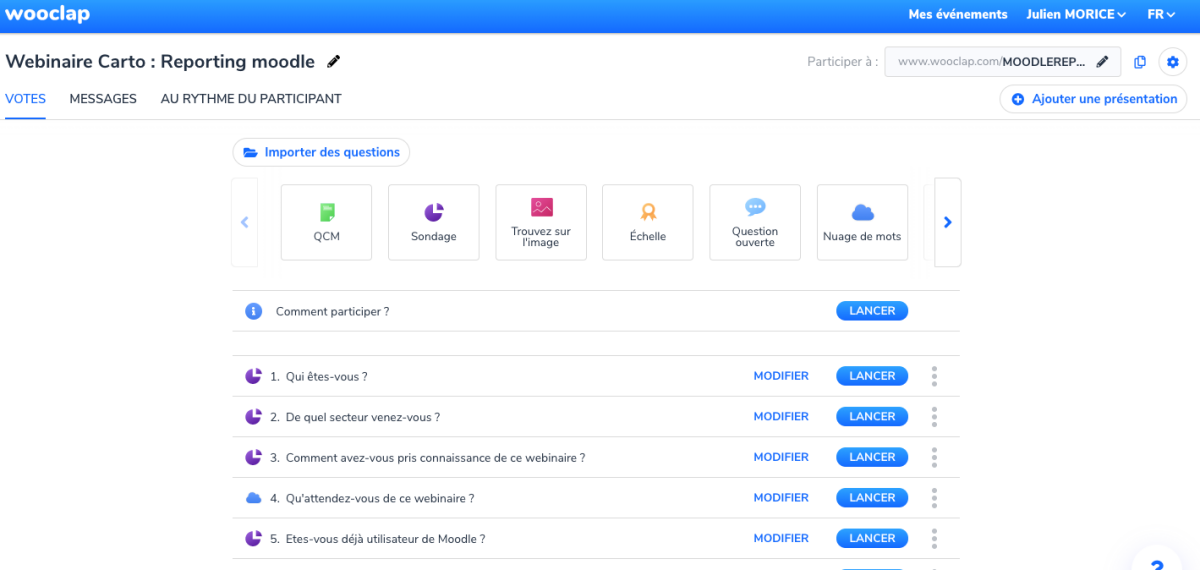The height and width of the screenshot is (570, 1200).
Task: Open more options for question 4
Action: (934, 498)
